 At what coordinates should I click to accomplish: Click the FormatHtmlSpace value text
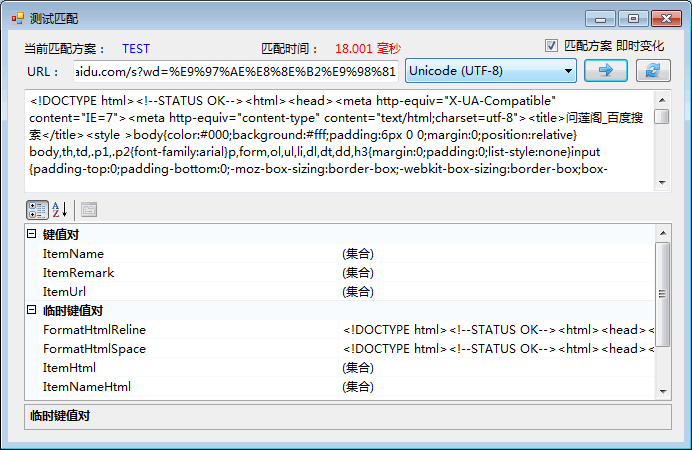(498, 349)
